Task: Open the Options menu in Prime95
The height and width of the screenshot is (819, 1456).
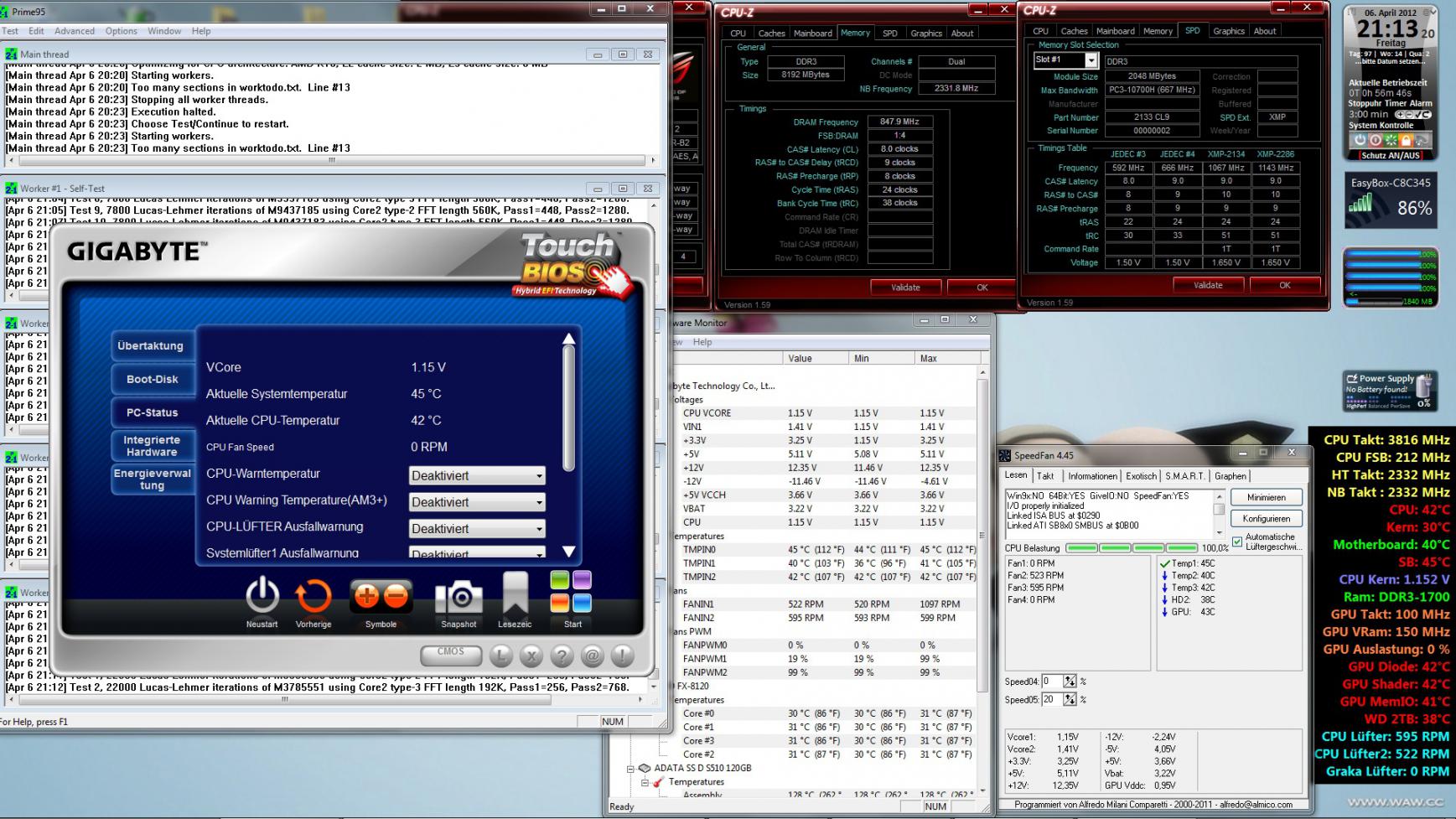Action: click(121, 31)
